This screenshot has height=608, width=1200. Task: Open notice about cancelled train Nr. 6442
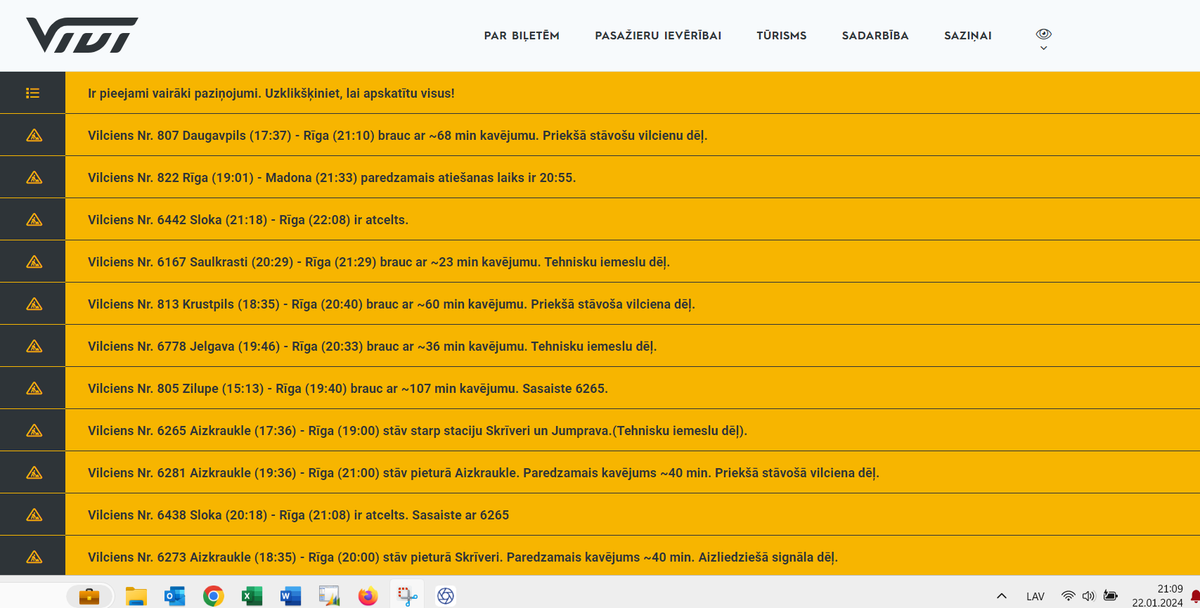(632, 219)
